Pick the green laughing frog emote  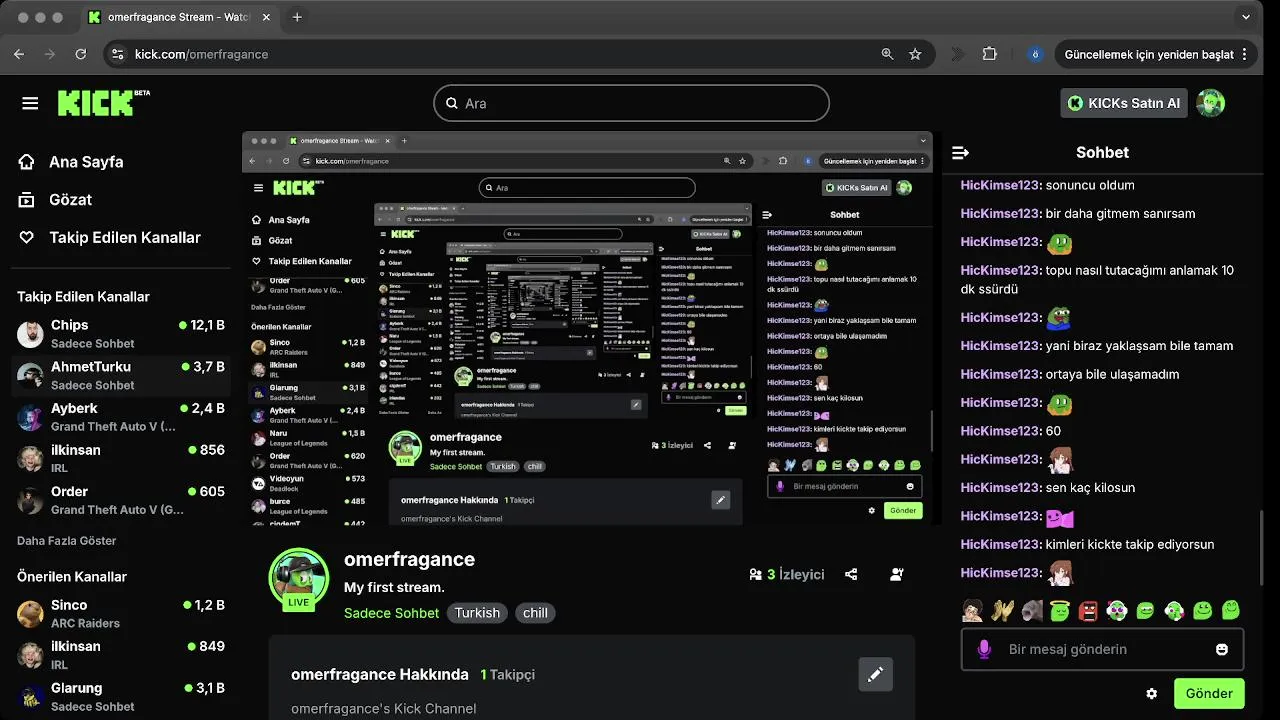pyautogui.click(x=1146, y=610)
